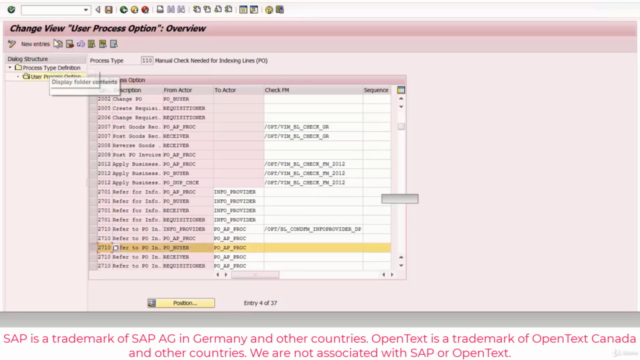Click New entries button
The height and width of the screenshot is (360, 640).
coord(35,44)
